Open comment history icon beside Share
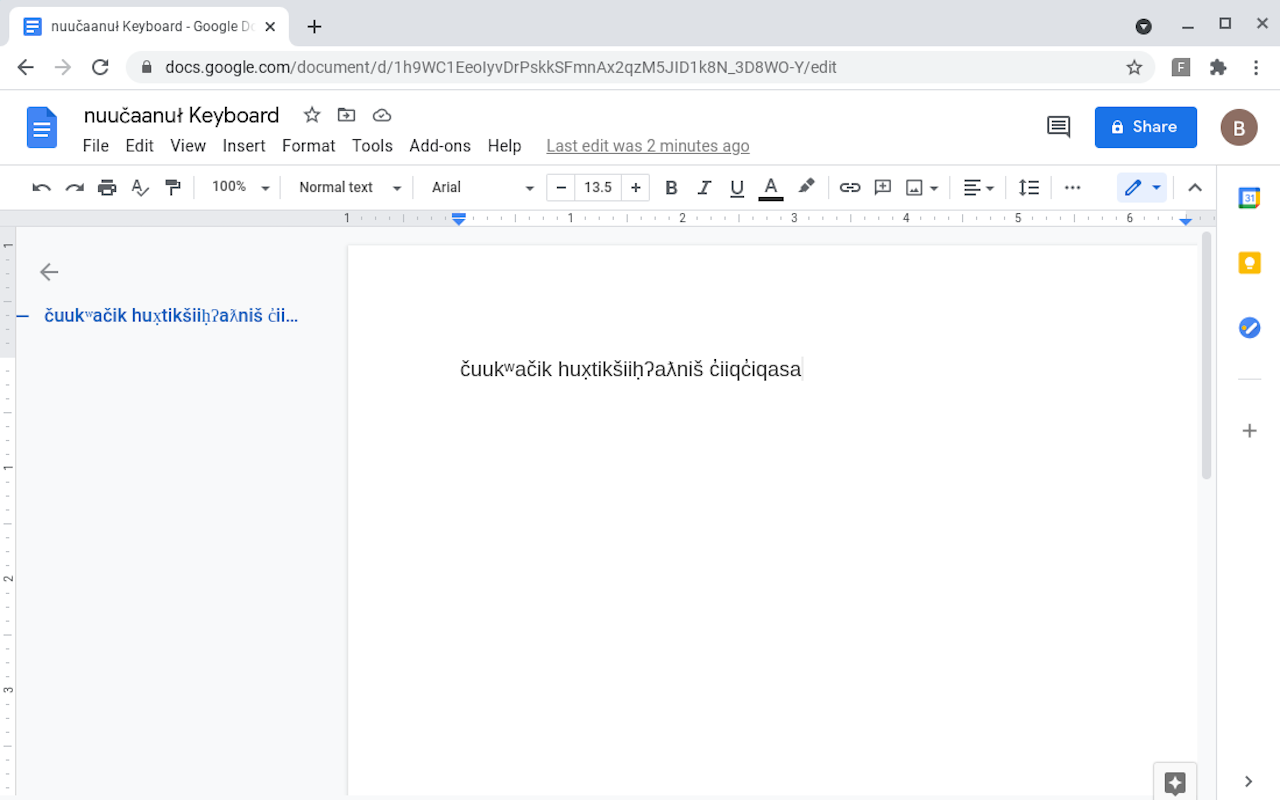1280x800 pixels. pyautogui.click(x=1058, y=127)
